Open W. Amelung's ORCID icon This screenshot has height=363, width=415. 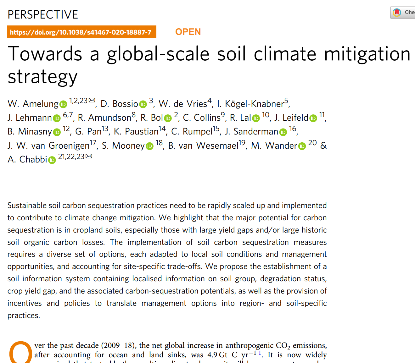(x=63, y=104)
